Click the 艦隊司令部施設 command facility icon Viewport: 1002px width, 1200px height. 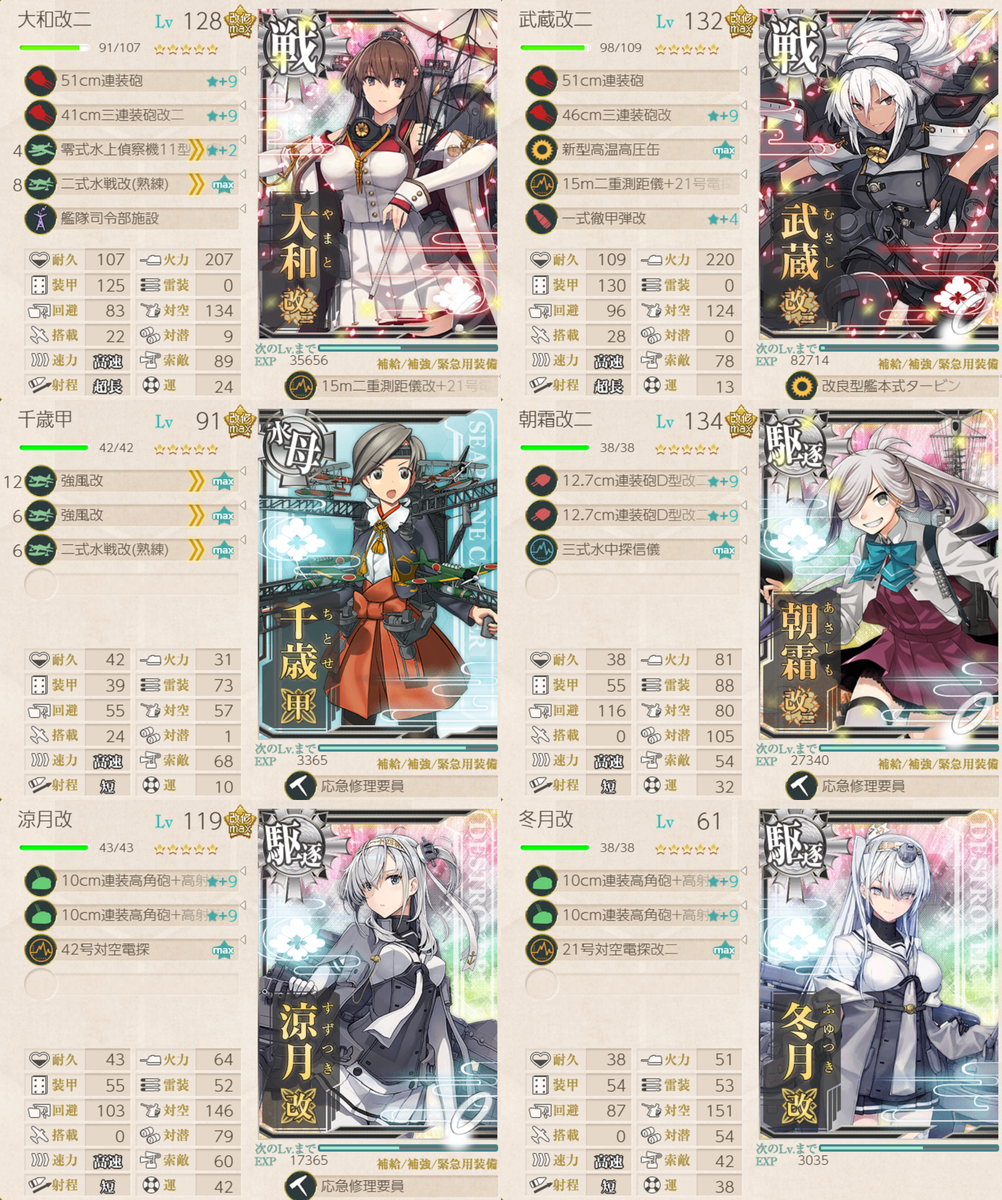[41, 218]
